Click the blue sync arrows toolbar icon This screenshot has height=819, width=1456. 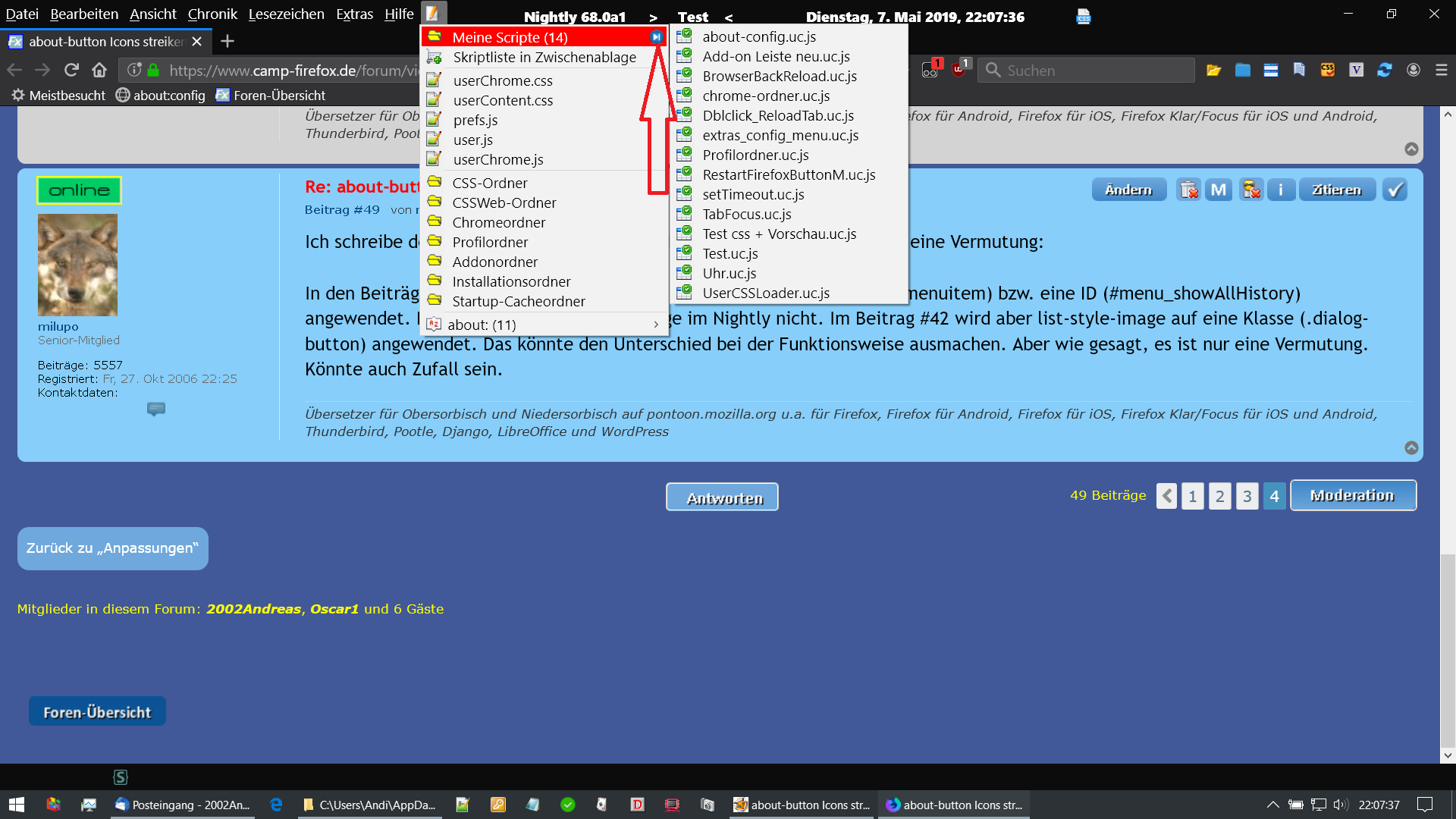(1385, 70)
